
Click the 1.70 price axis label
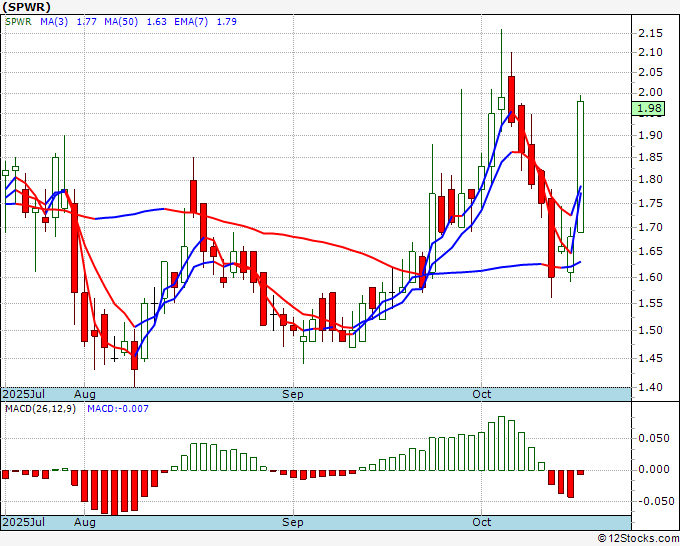pos(651,227)
